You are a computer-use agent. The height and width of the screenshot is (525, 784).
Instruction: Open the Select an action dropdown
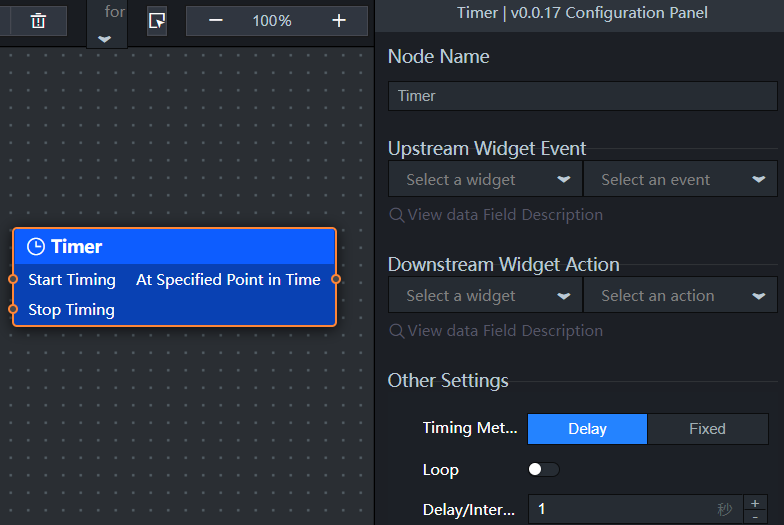pos(680,296)
